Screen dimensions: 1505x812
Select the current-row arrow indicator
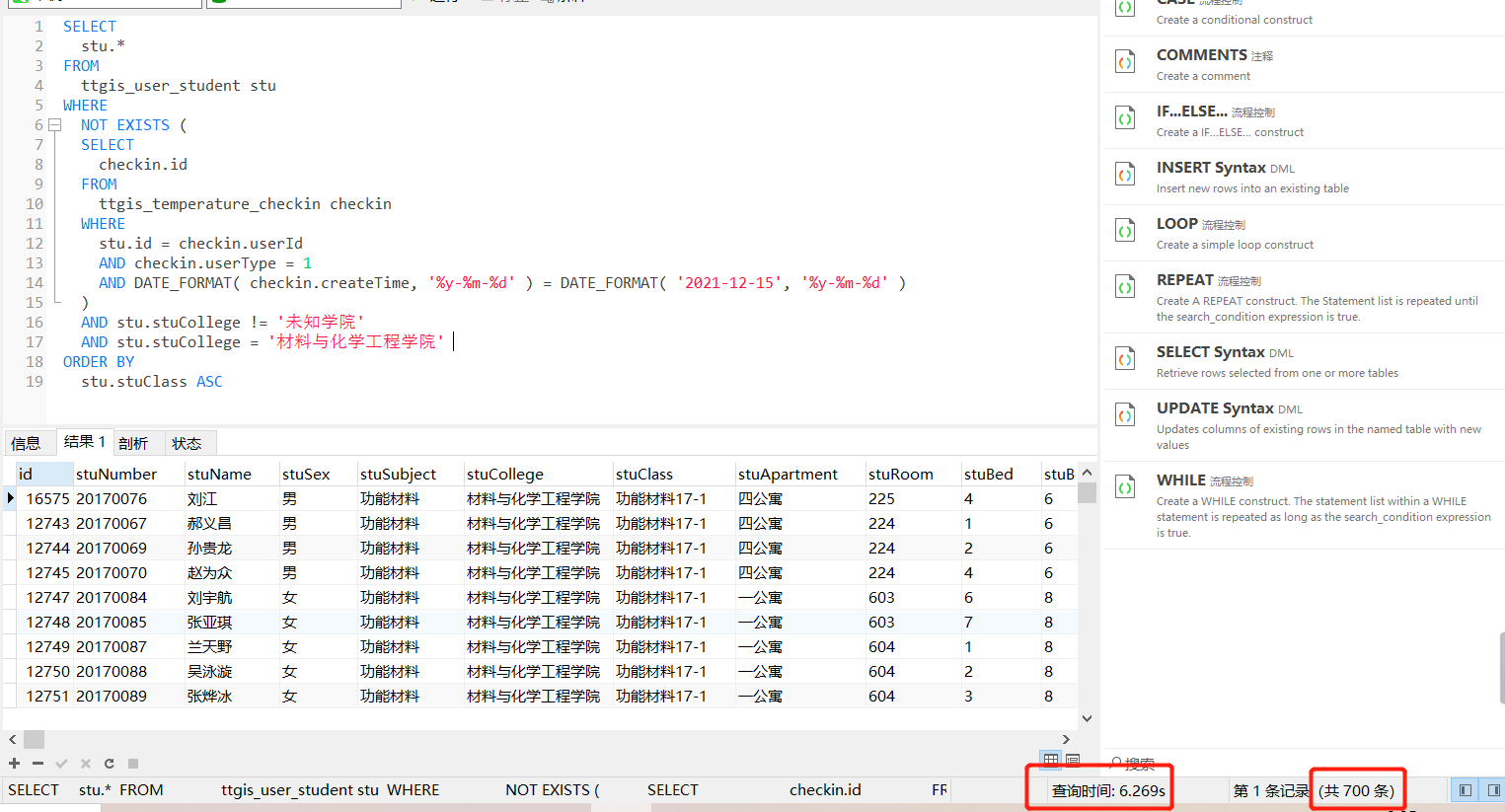(10, 498)
